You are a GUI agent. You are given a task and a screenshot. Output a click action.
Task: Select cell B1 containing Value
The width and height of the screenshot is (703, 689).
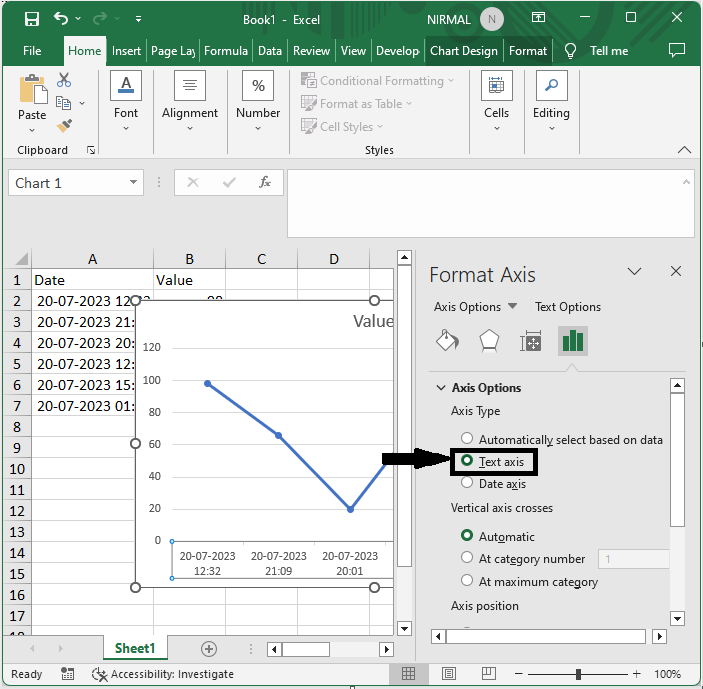pos(189,280)
